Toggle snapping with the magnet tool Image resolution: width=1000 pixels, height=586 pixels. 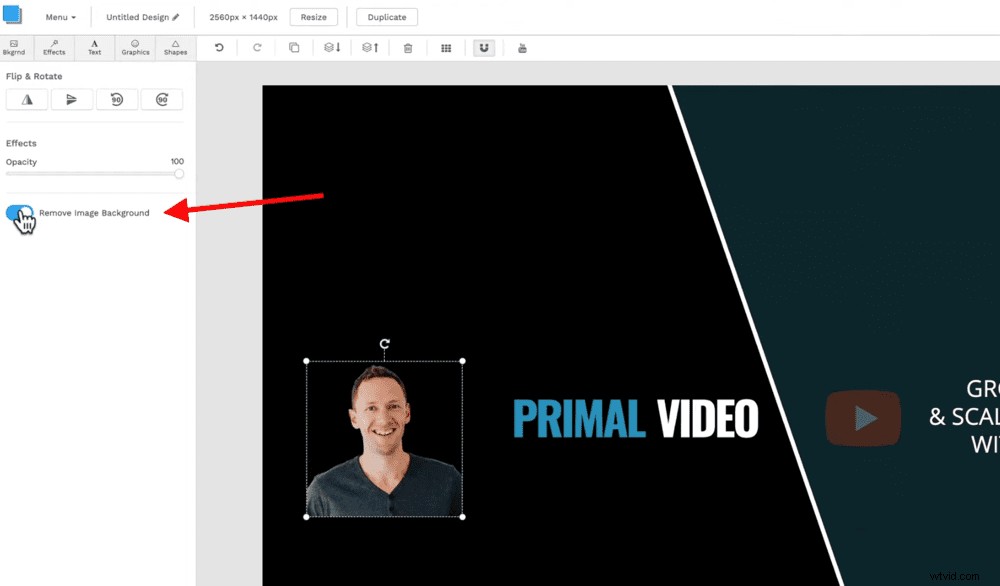484,47
